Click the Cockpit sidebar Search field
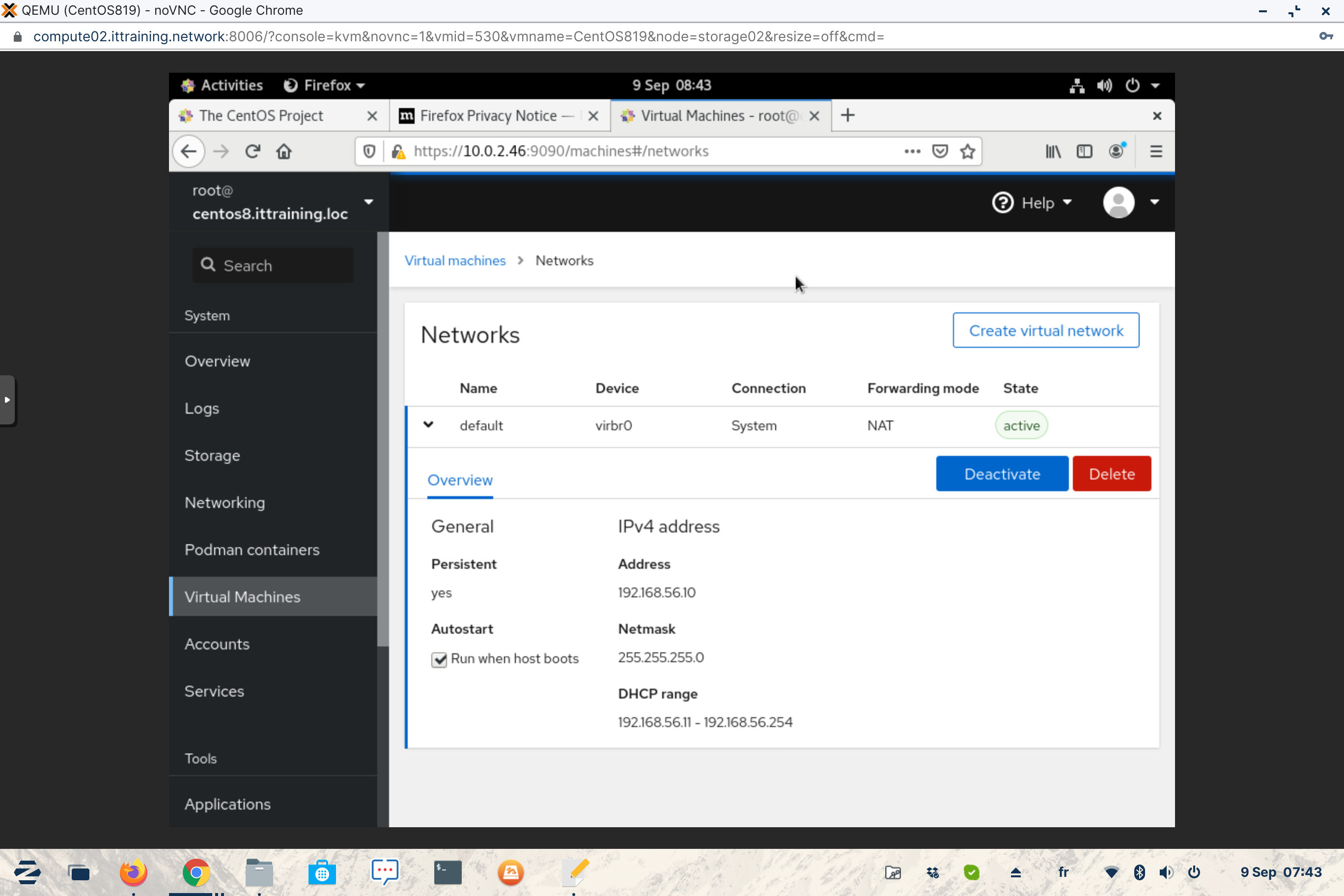 [x=273, y=265]
